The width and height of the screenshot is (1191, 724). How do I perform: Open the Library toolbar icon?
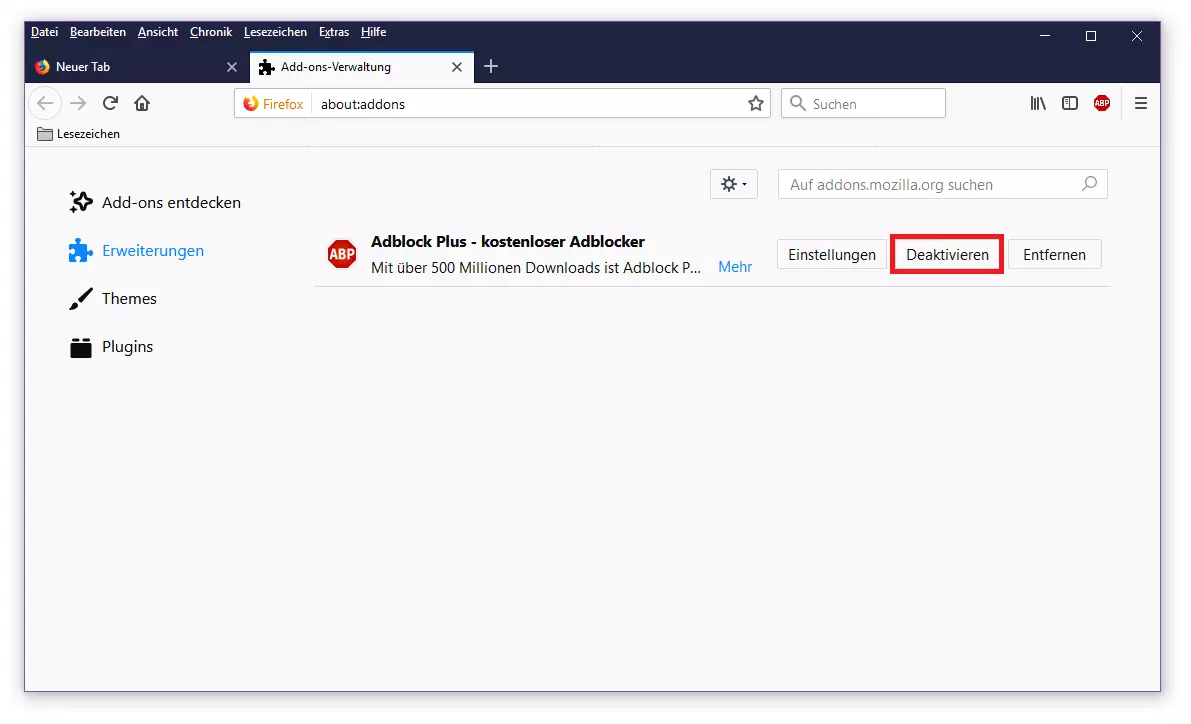(1038, 103)
